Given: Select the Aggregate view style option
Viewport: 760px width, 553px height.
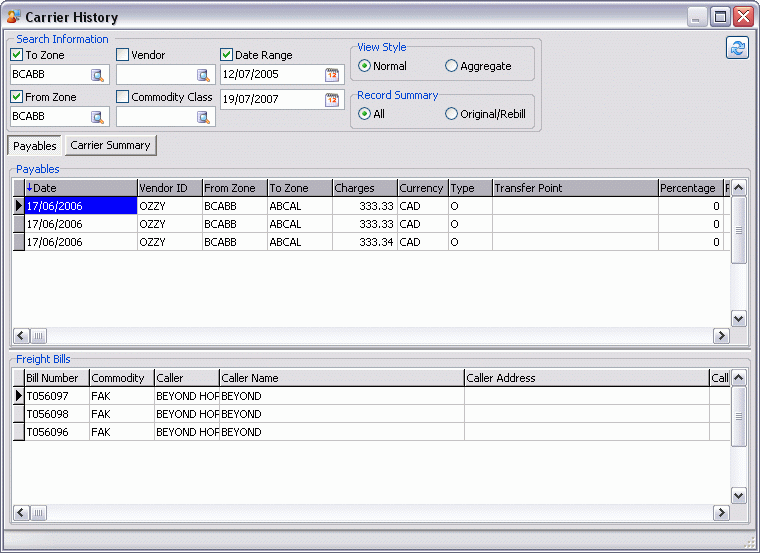Looking at the screenshot, I should 452,66.
